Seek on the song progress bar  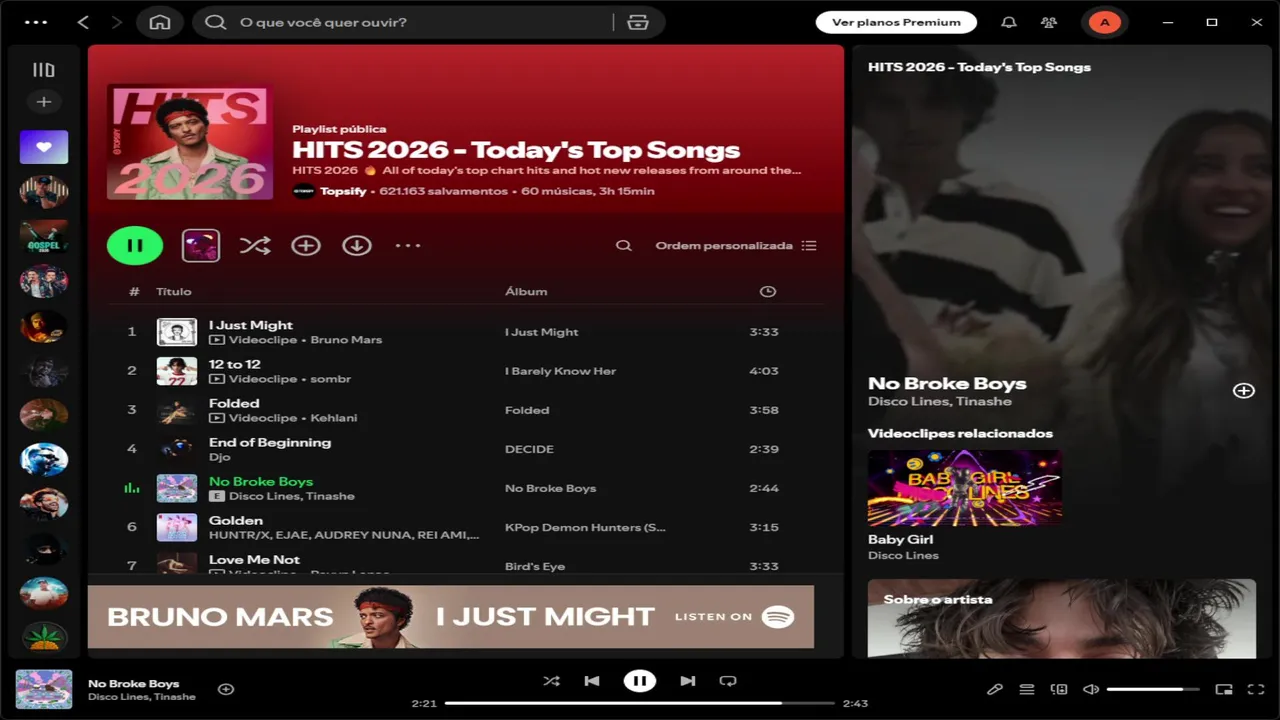click(x=640, y=703)
